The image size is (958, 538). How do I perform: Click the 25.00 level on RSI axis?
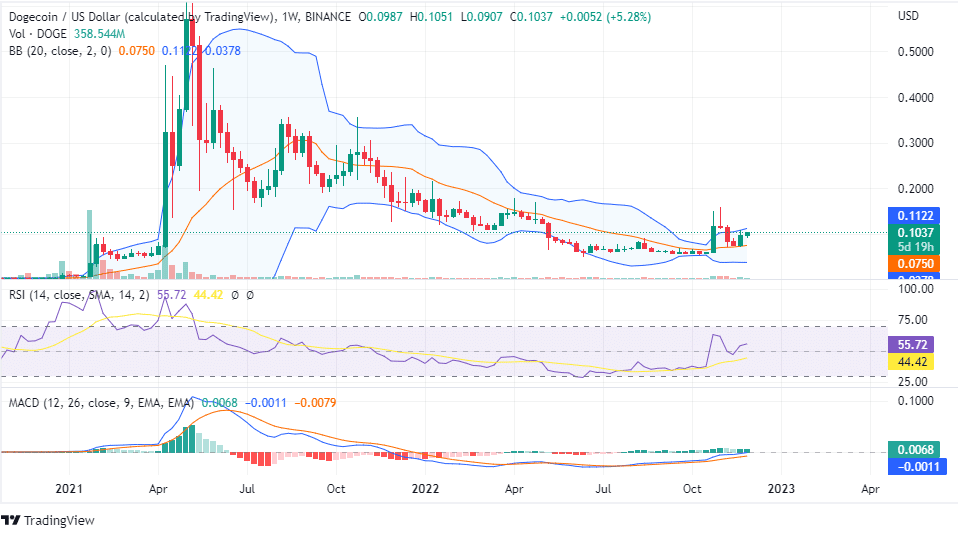[x=913, y=382]
